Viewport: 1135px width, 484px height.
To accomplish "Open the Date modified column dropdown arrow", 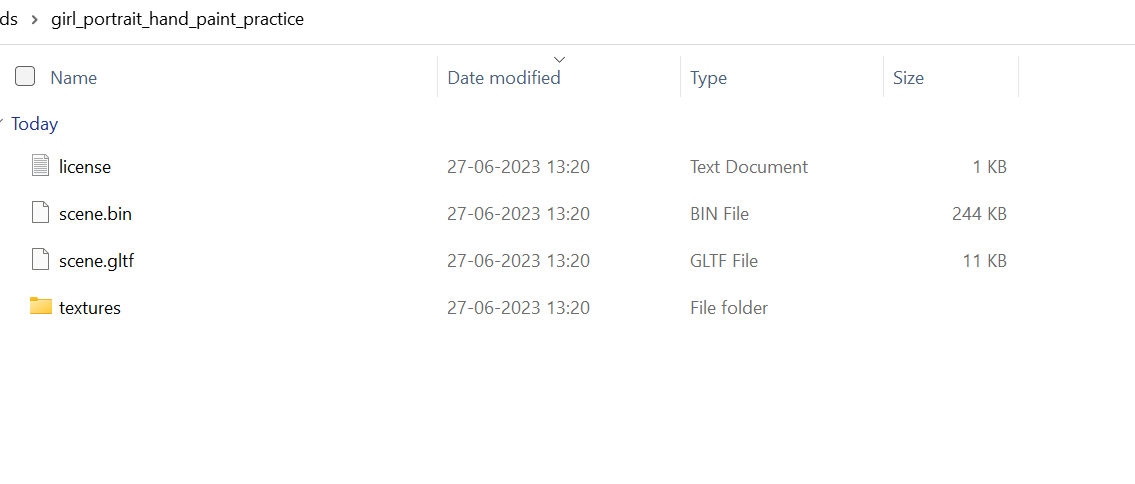I will [x=559, y=59].
